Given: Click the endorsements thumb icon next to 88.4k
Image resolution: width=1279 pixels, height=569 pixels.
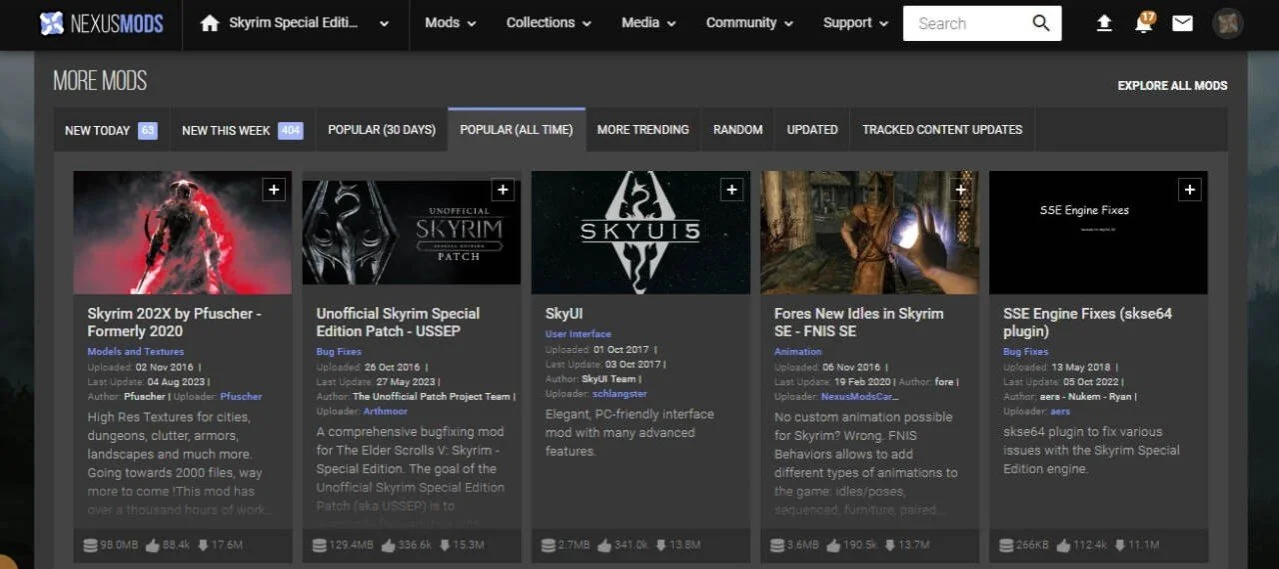Looking at the screenshot, I should coord(152,545).
